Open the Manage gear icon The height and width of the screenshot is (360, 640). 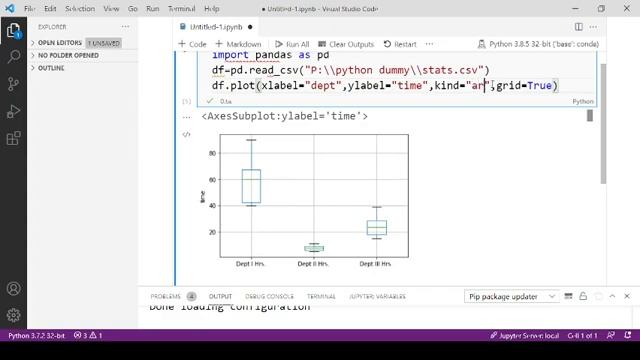coord(13,315)
